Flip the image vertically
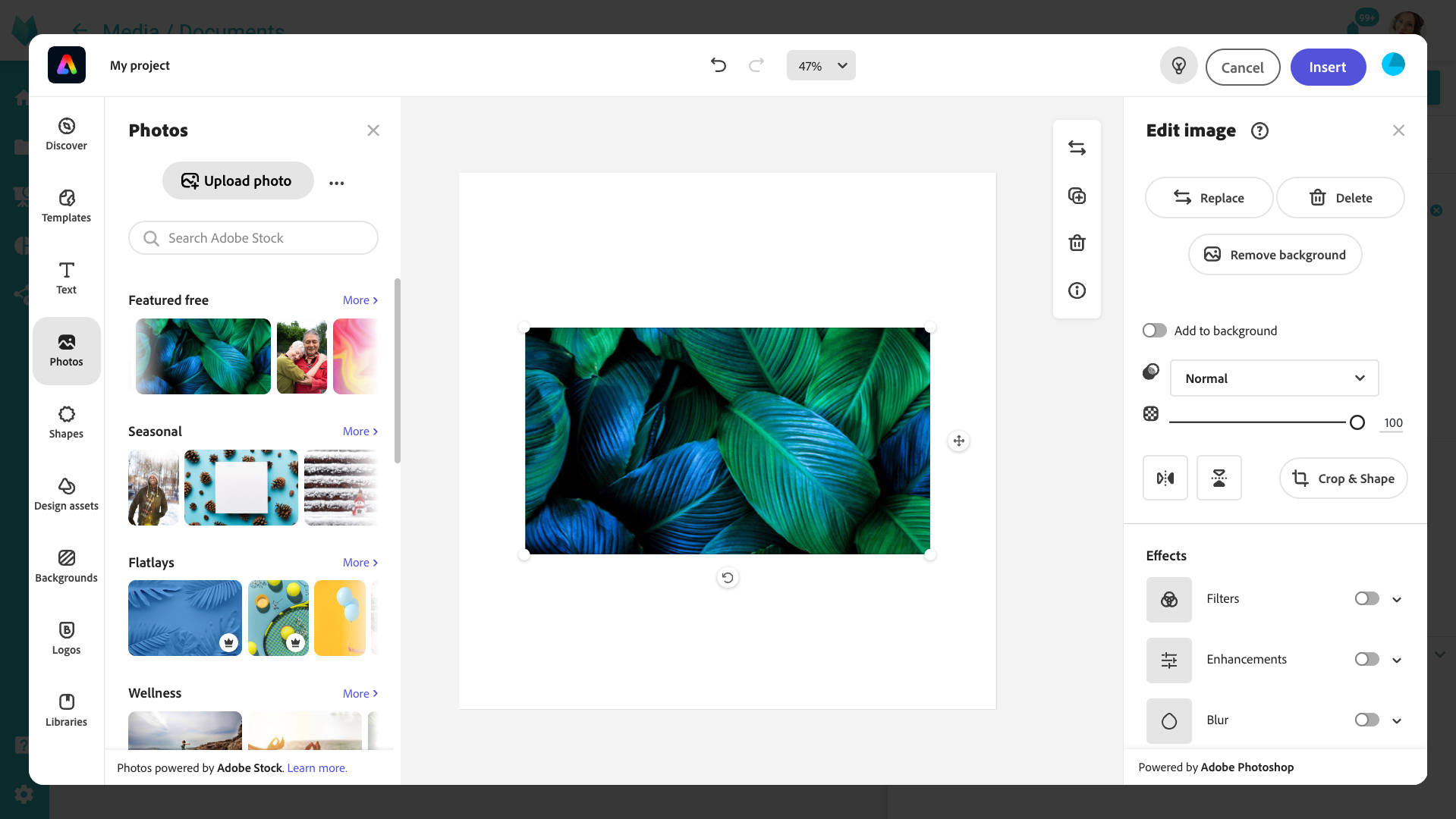Viewport: 1456px width, 819px height. 1219,478
